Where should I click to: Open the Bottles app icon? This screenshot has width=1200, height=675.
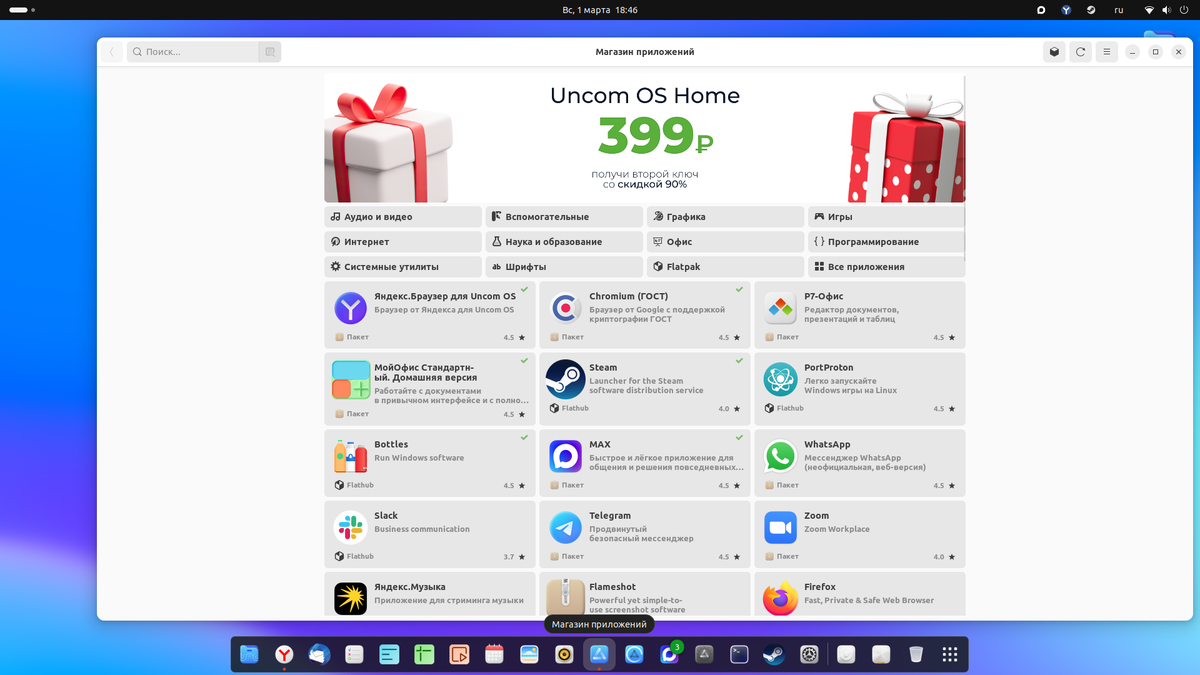point(351,457)
